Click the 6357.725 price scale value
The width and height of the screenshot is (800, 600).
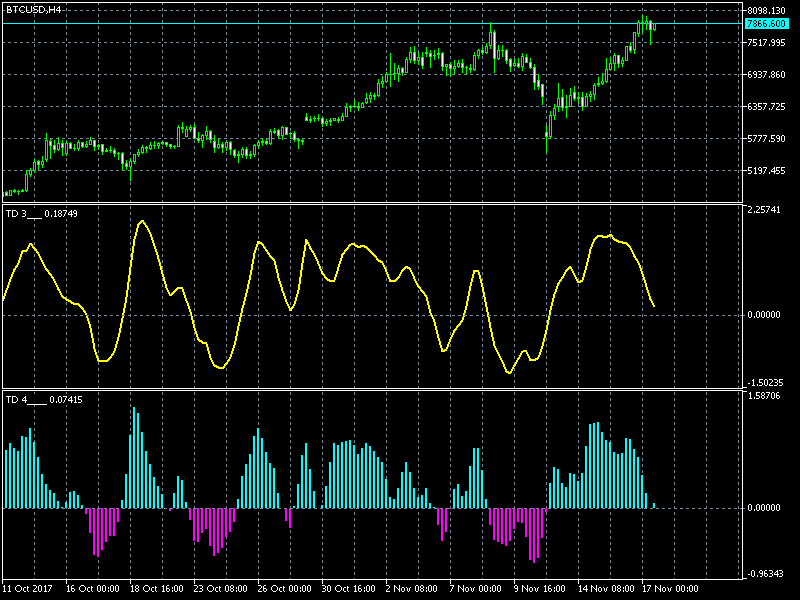point(766,107)
